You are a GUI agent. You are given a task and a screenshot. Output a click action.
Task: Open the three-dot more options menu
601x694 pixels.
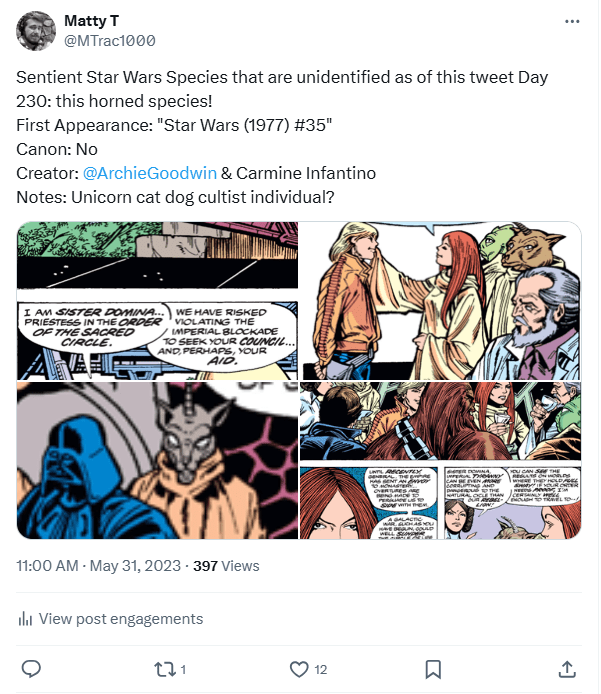[571, 21]
